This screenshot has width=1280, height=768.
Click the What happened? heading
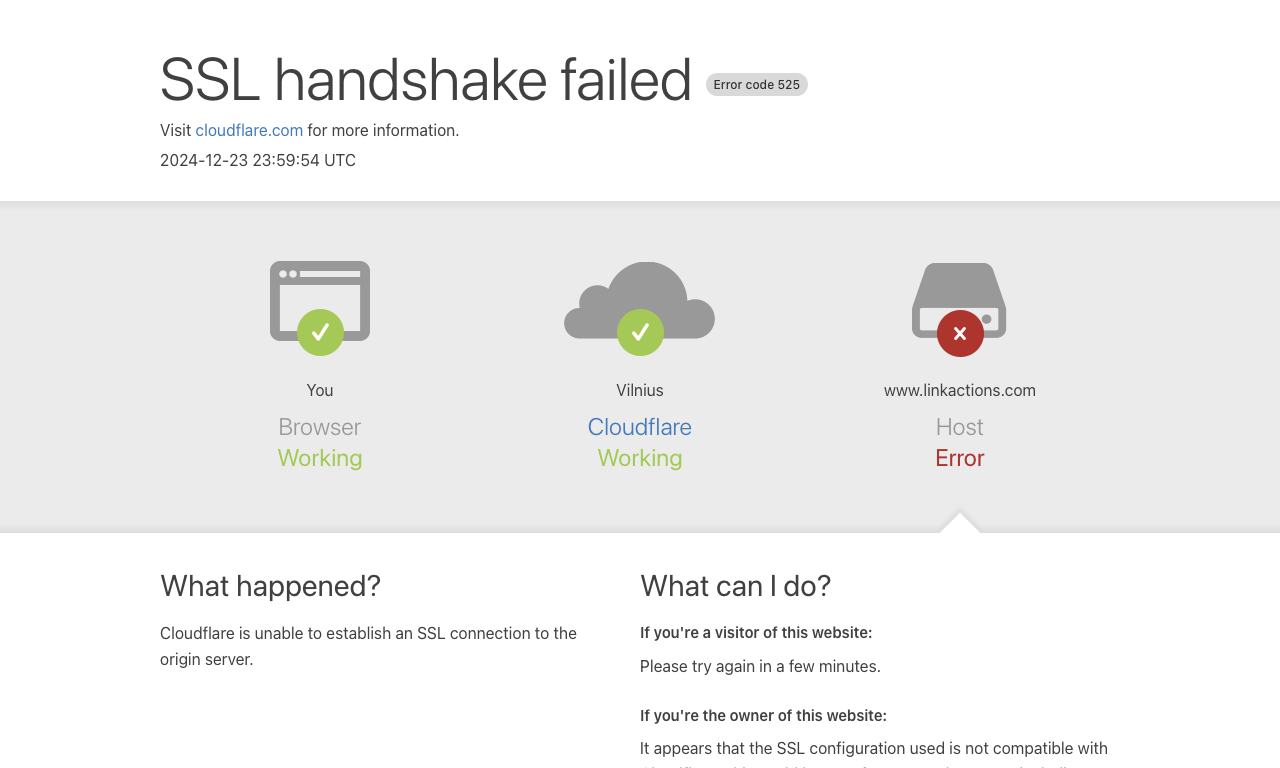tap(270, 586)
